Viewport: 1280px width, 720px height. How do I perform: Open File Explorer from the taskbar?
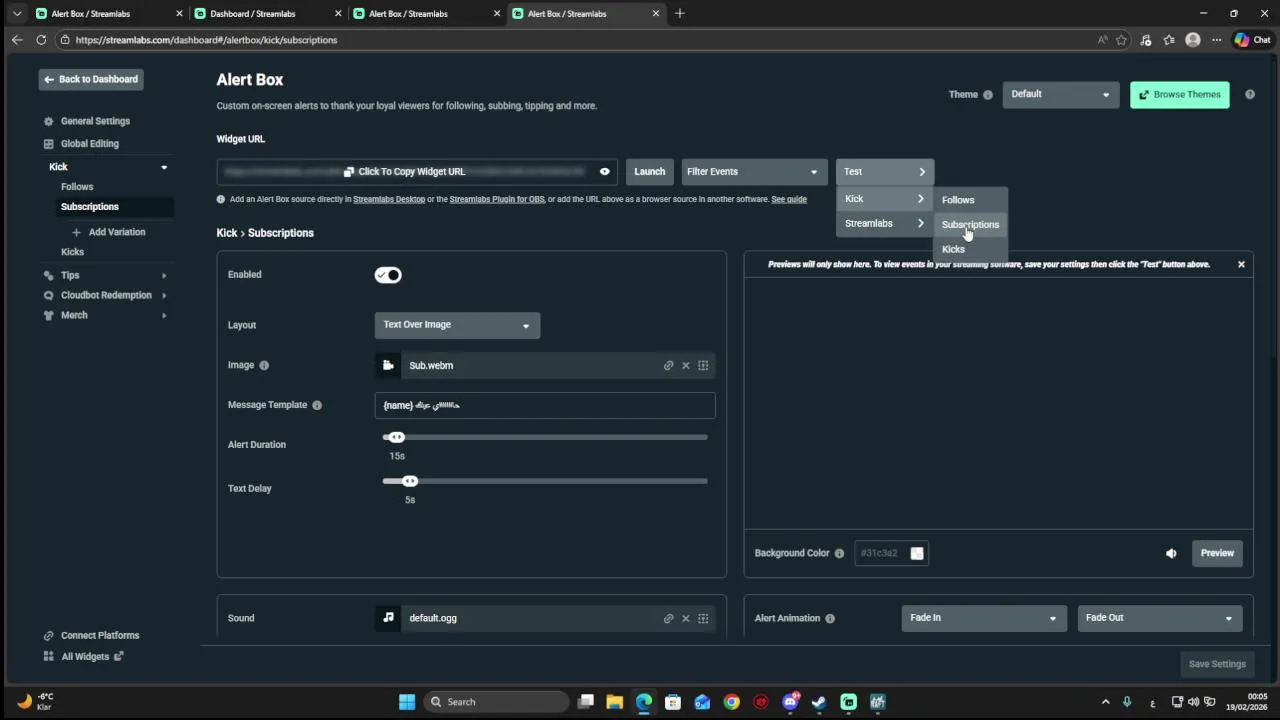(614, 702)
